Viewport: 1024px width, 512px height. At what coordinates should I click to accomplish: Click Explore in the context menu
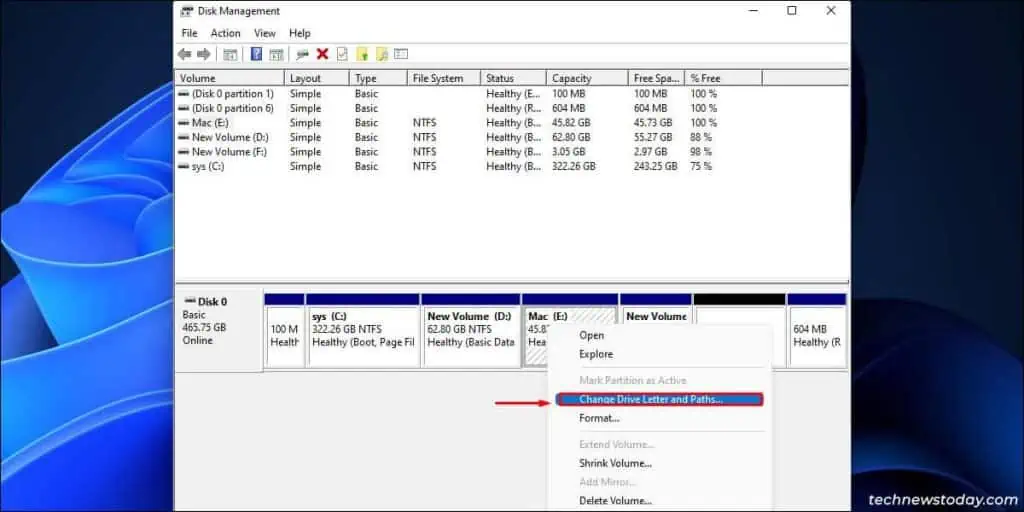596,354
